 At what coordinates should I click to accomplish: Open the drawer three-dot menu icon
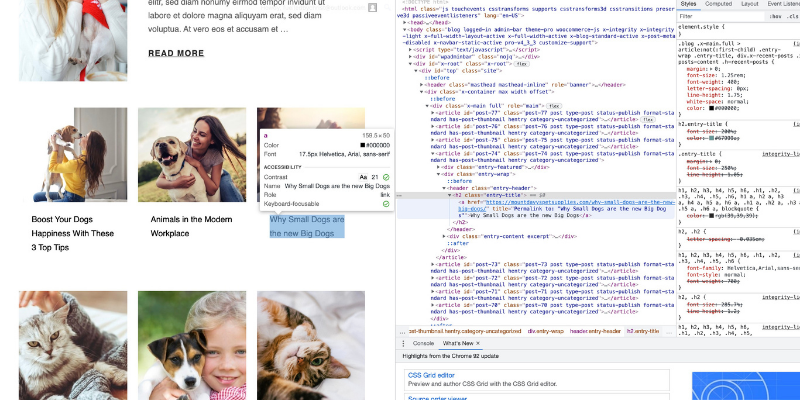tap(403, 343)
